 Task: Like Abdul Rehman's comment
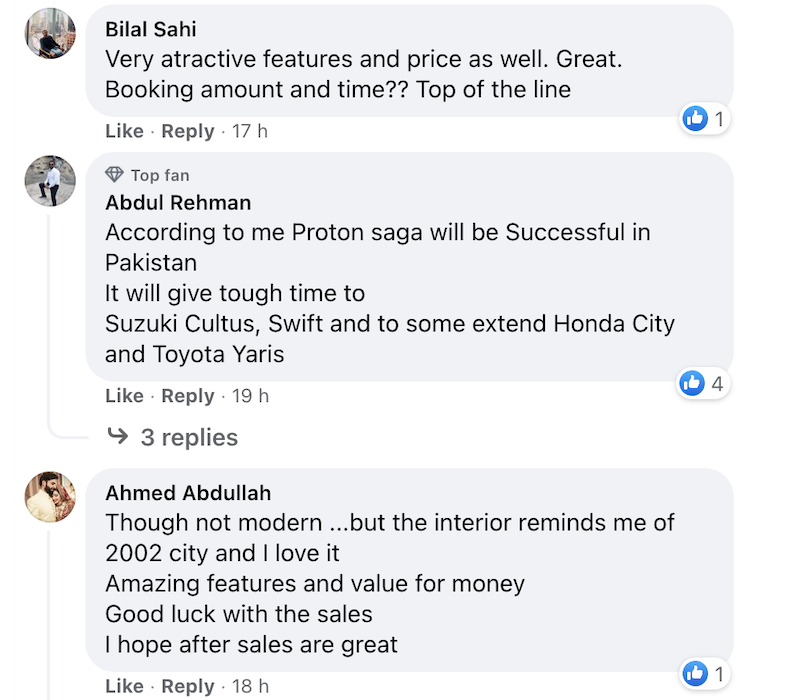tap(124, 396)
